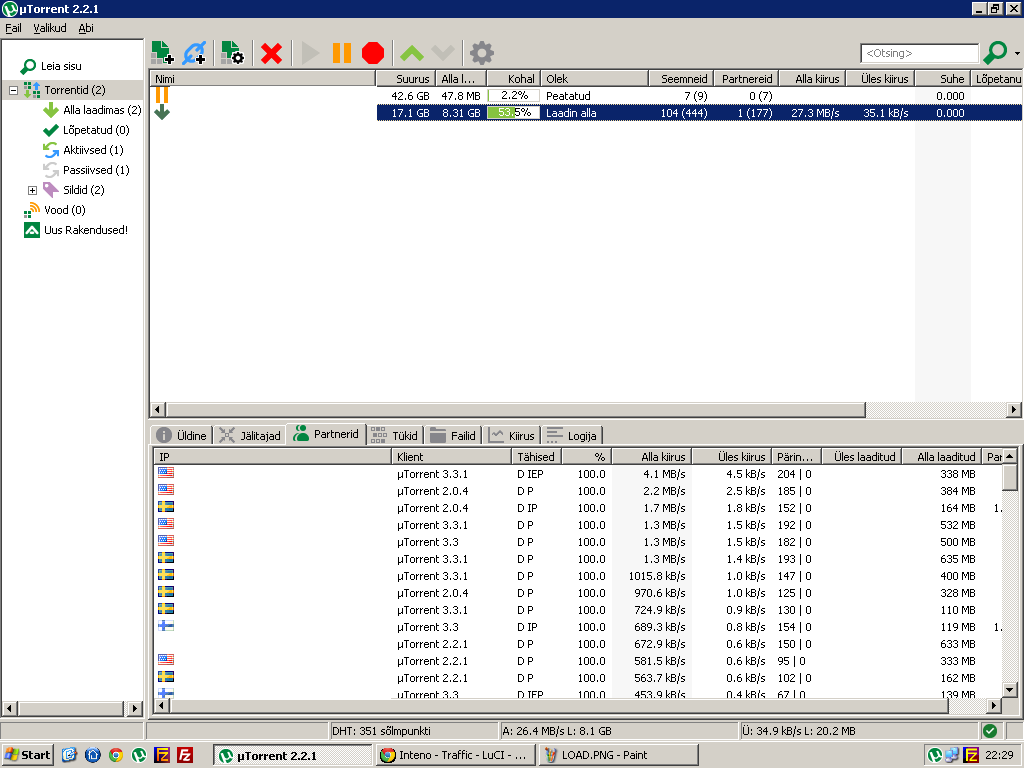Click the grey Start play icon
Screen dimensions: 1024x768
[310, 53]
